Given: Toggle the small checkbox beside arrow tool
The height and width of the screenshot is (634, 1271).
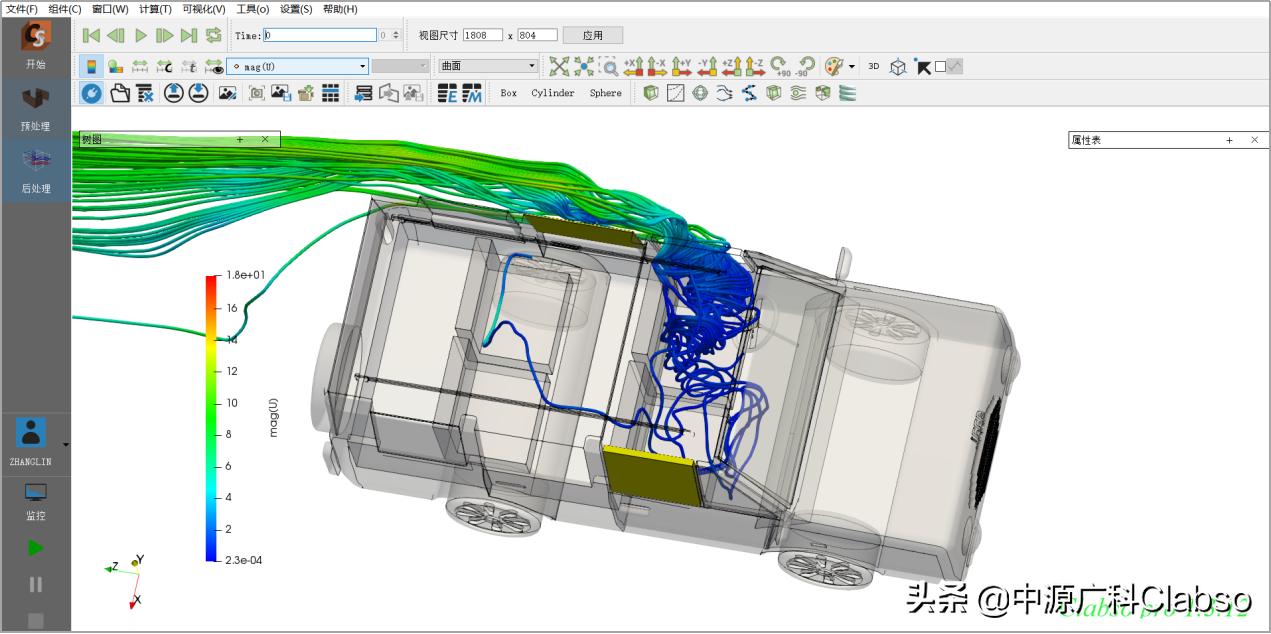Looking at the screenshot, I should [x=940, y=67].
